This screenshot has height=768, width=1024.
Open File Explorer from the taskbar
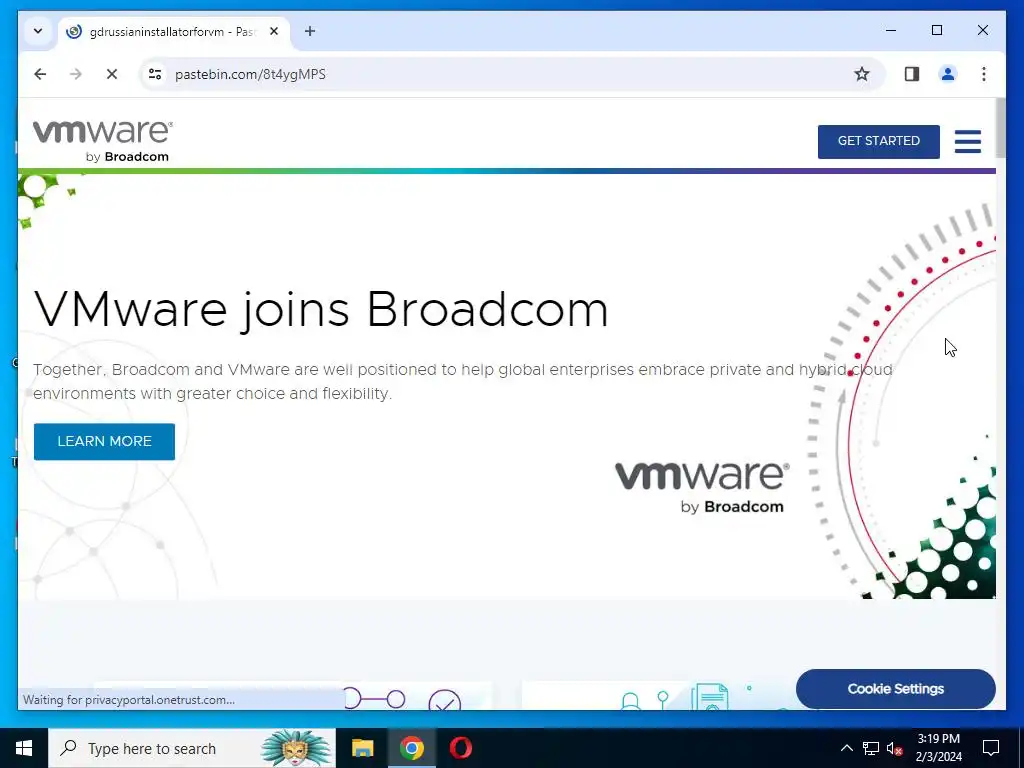coord(362,748)
